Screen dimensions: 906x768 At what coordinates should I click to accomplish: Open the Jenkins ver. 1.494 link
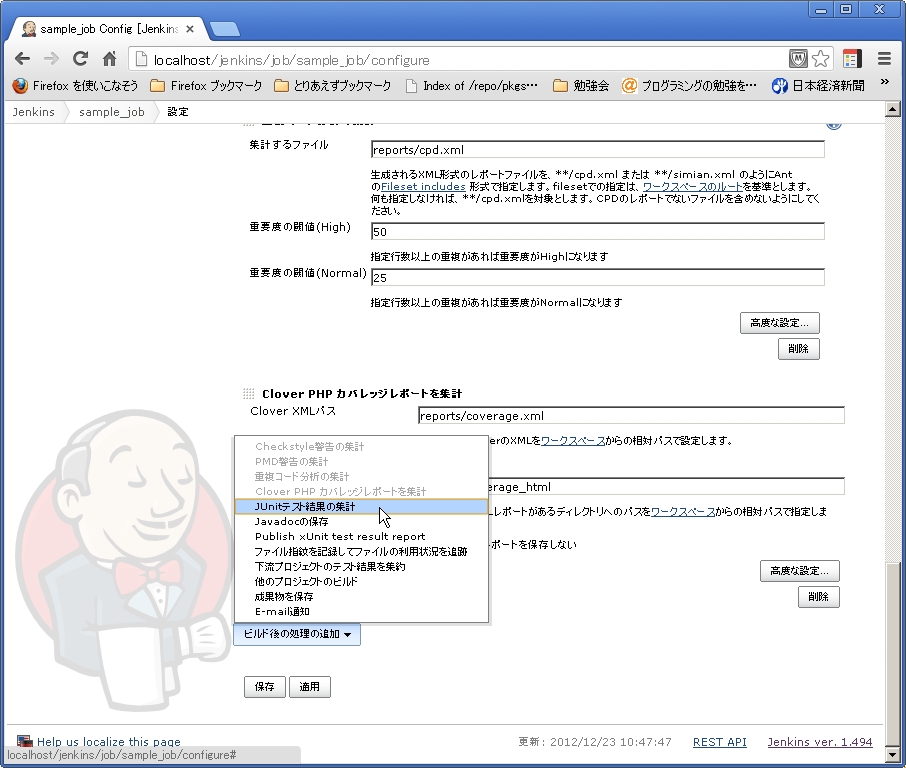point(820,742)
